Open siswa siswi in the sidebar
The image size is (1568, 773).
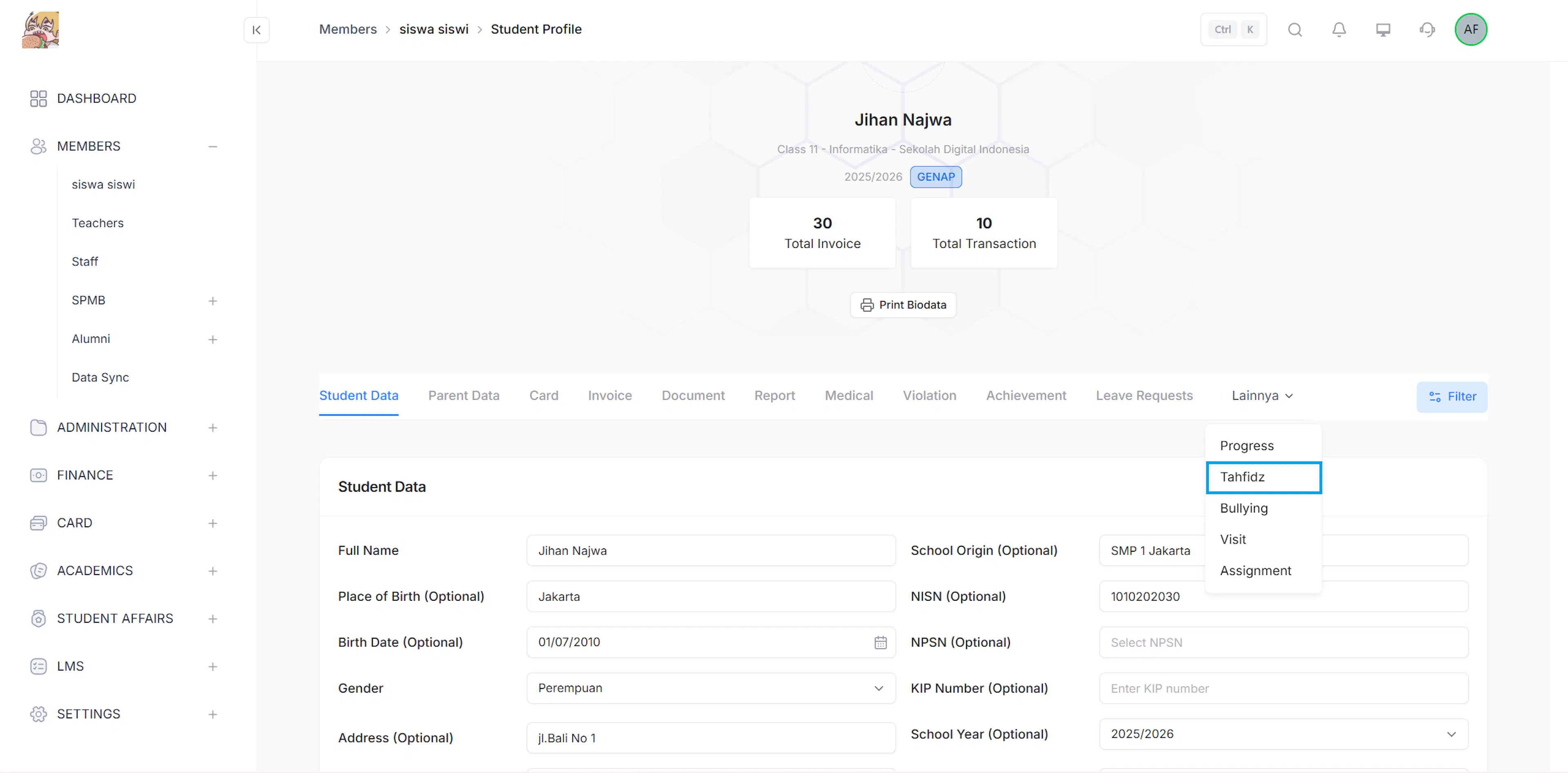103,185
